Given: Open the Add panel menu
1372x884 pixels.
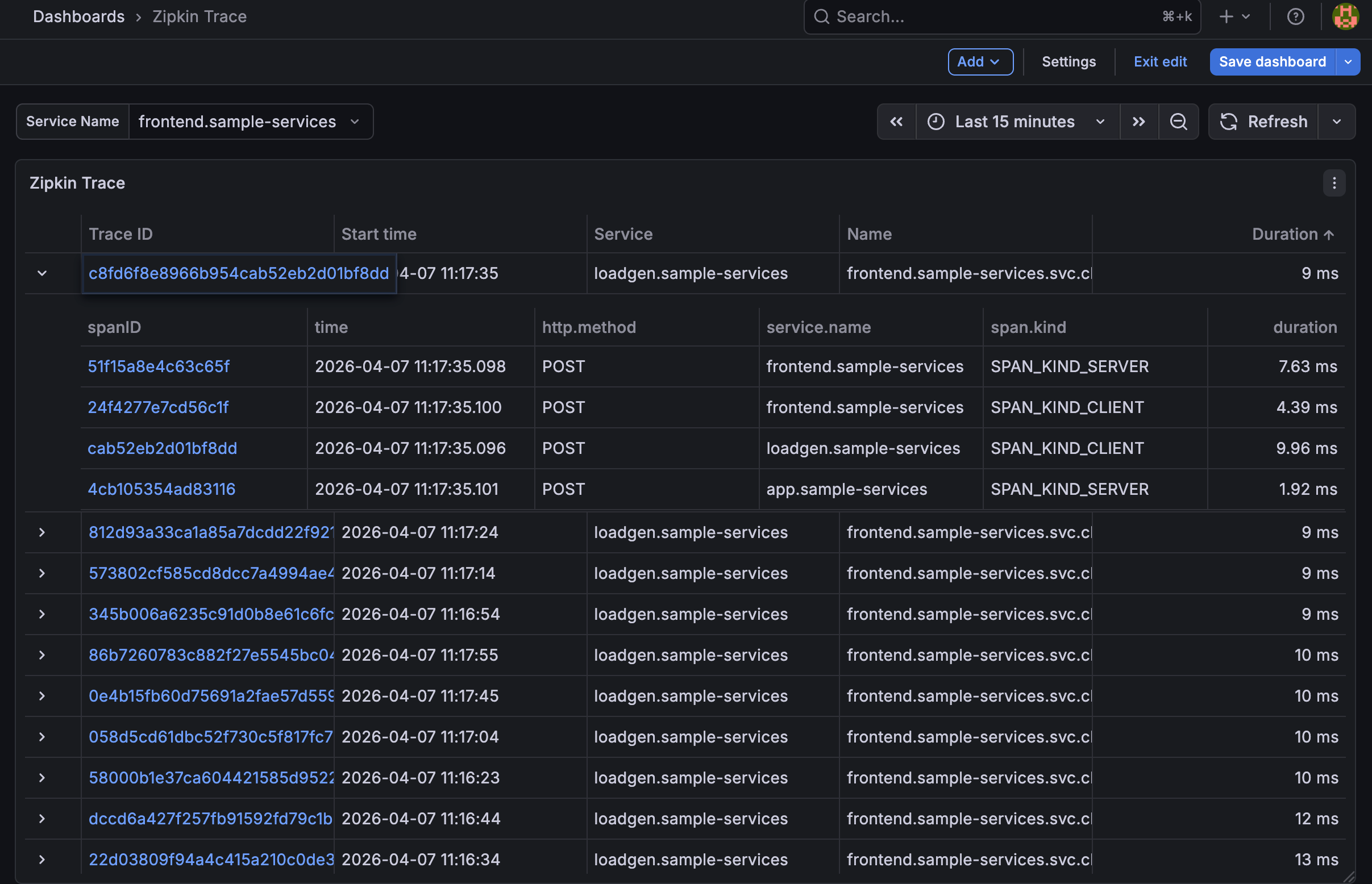Looking at the screenshot, I should click(x=980, y=62).
